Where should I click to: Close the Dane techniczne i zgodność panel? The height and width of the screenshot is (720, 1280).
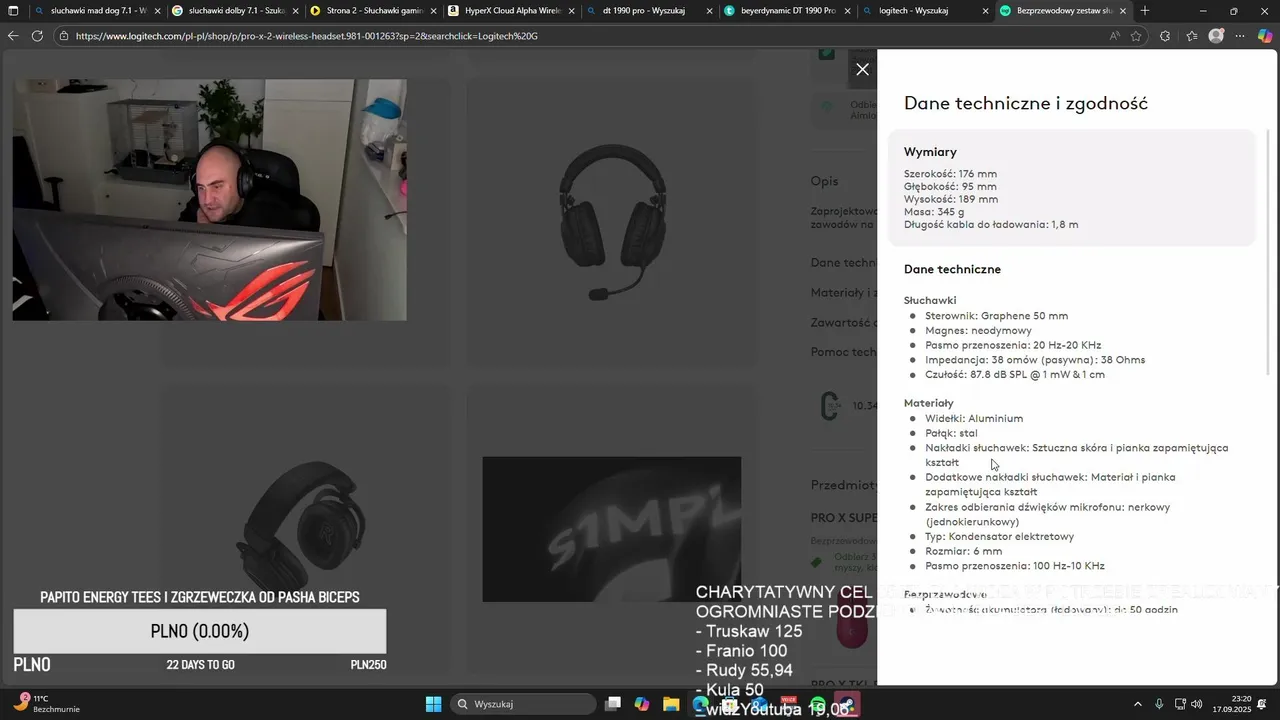click(862, 70)
